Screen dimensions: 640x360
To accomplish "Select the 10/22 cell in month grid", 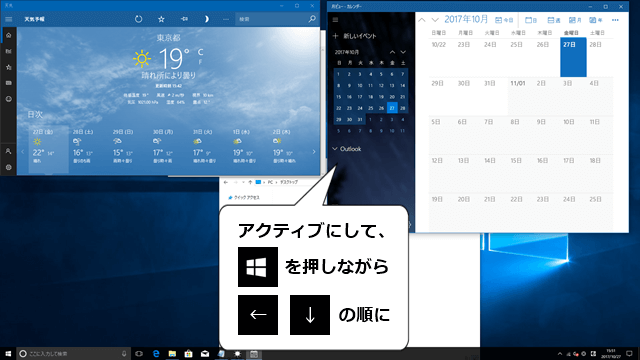I will 441,57.
